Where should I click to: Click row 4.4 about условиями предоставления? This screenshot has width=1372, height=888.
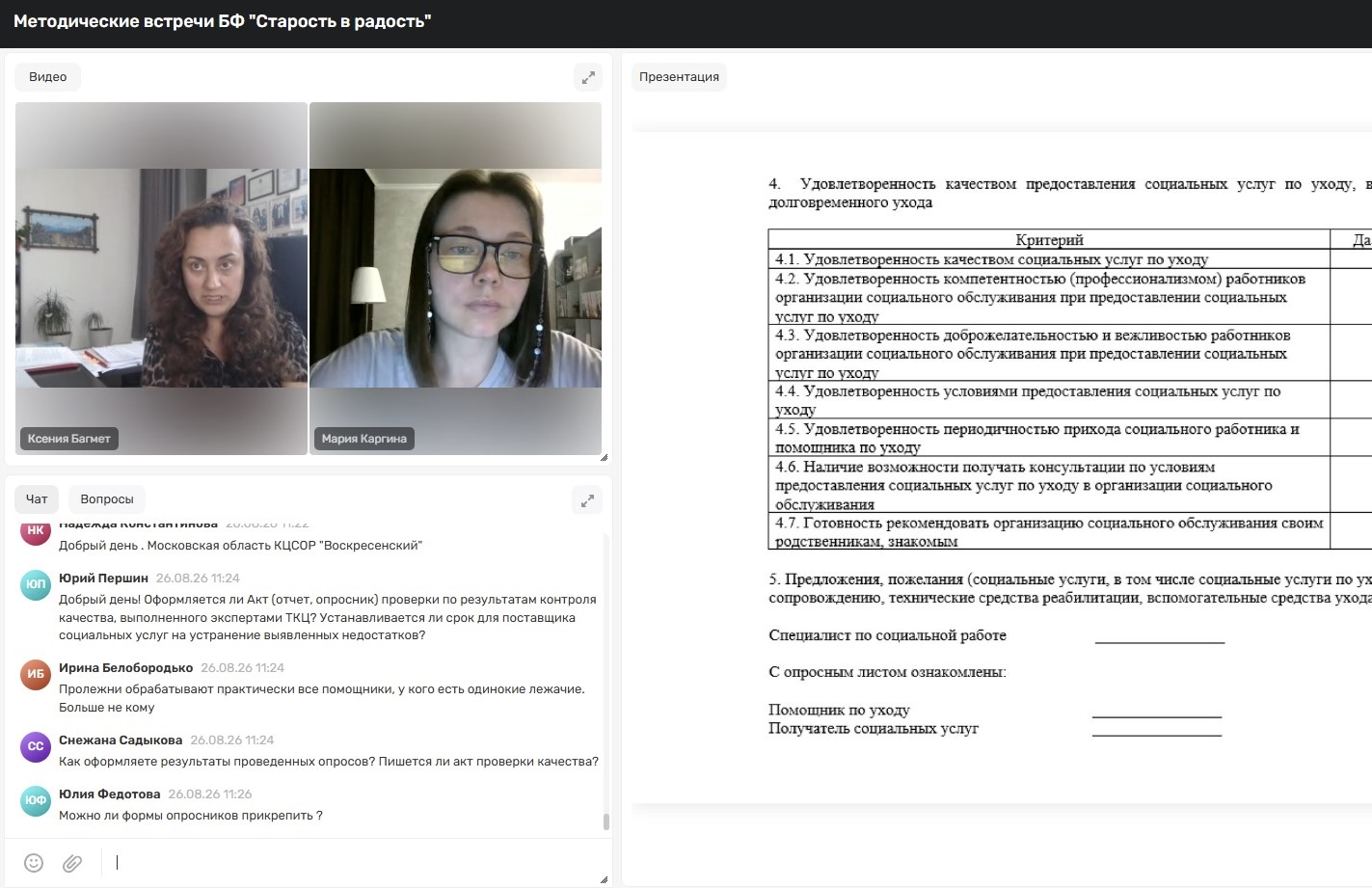point(1049,400)
